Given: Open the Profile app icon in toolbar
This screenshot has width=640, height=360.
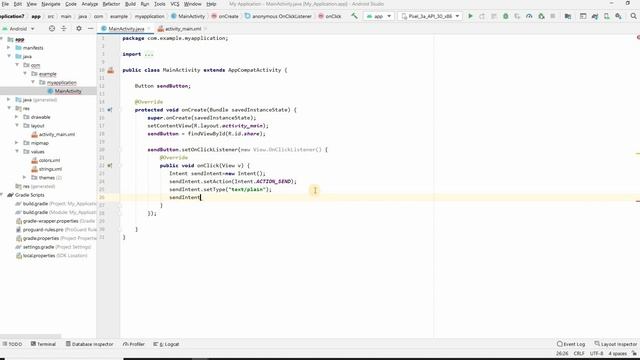Looking at the screenshot, I should (x=529, y=16).
